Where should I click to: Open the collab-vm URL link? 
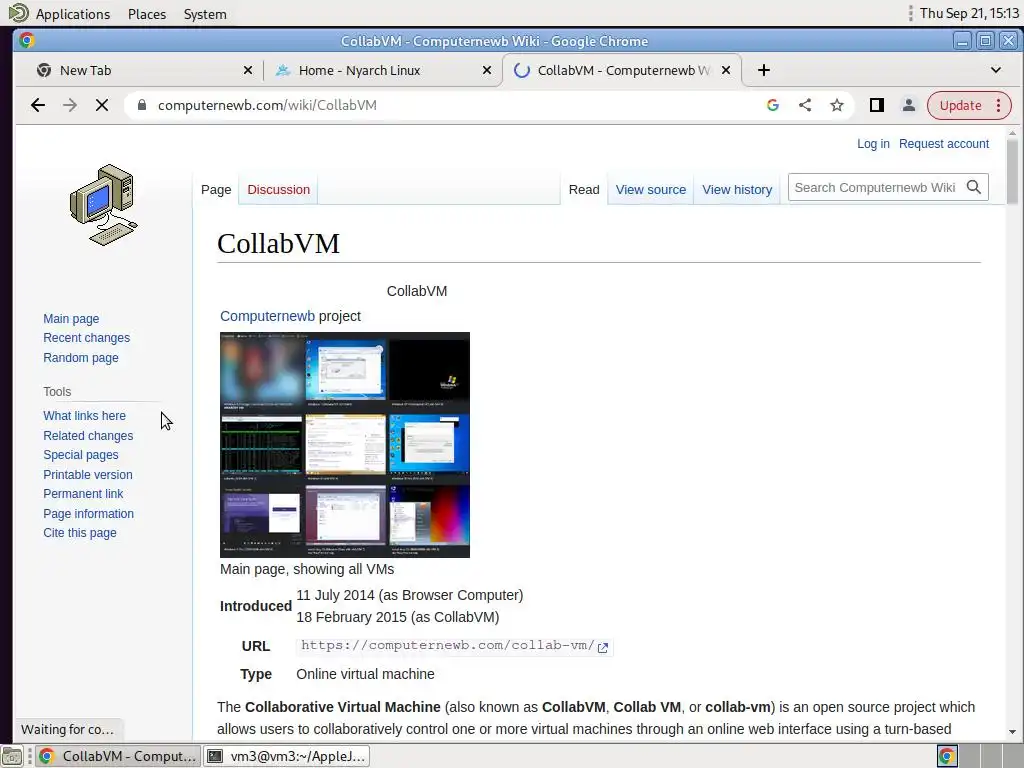(x=447, y=645)
